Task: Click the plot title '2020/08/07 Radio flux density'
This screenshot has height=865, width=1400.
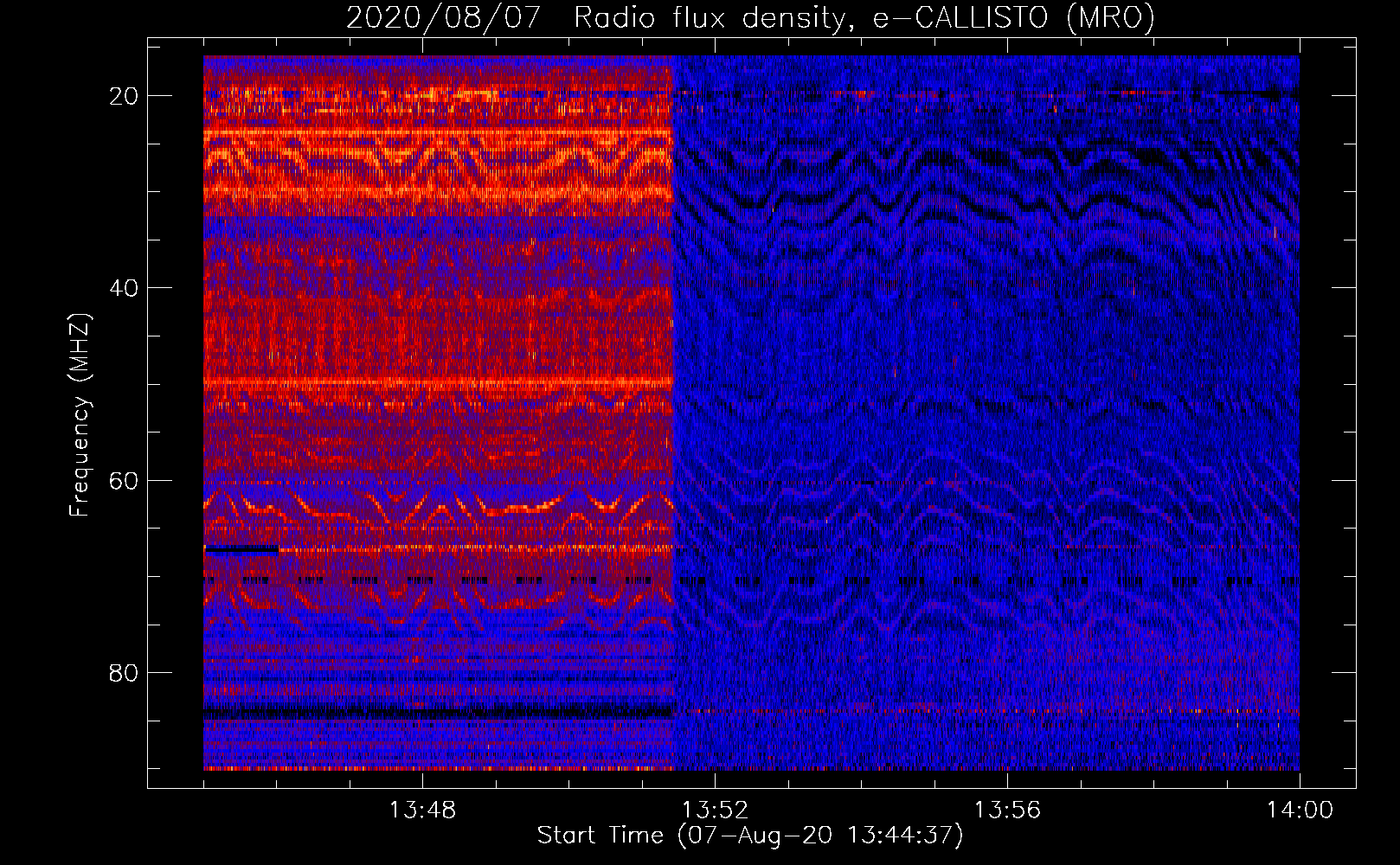Action: [x=595, y=17]
